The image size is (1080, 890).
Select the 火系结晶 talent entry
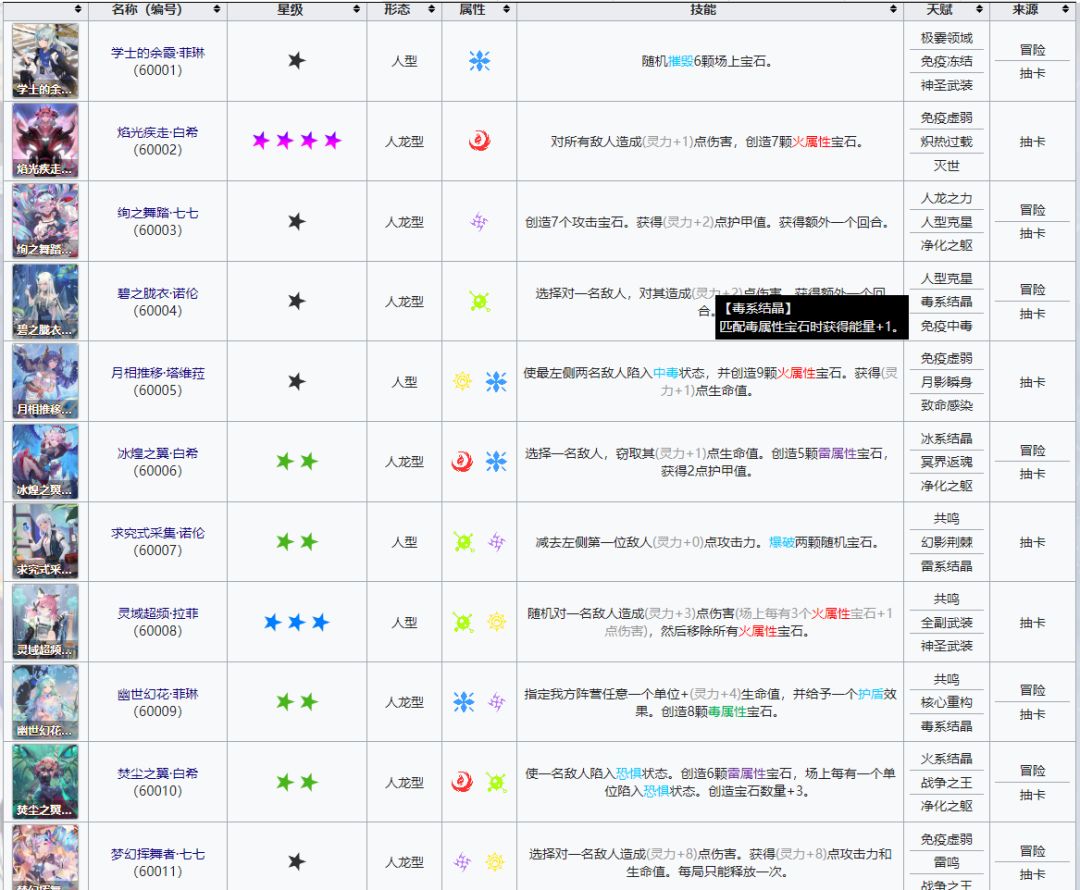pyautogui.click(x=946, y=759)
